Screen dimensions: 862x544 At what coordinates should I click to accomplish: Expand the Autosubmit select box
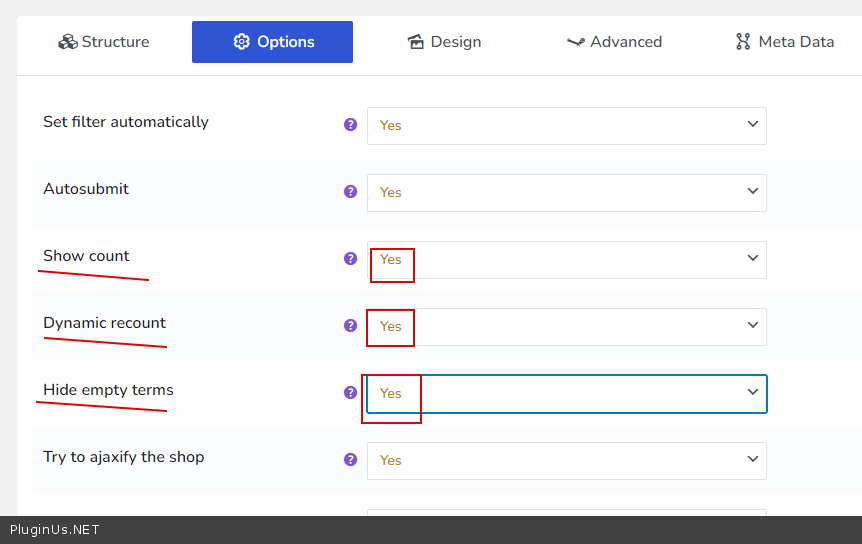(x=566, y=192)
